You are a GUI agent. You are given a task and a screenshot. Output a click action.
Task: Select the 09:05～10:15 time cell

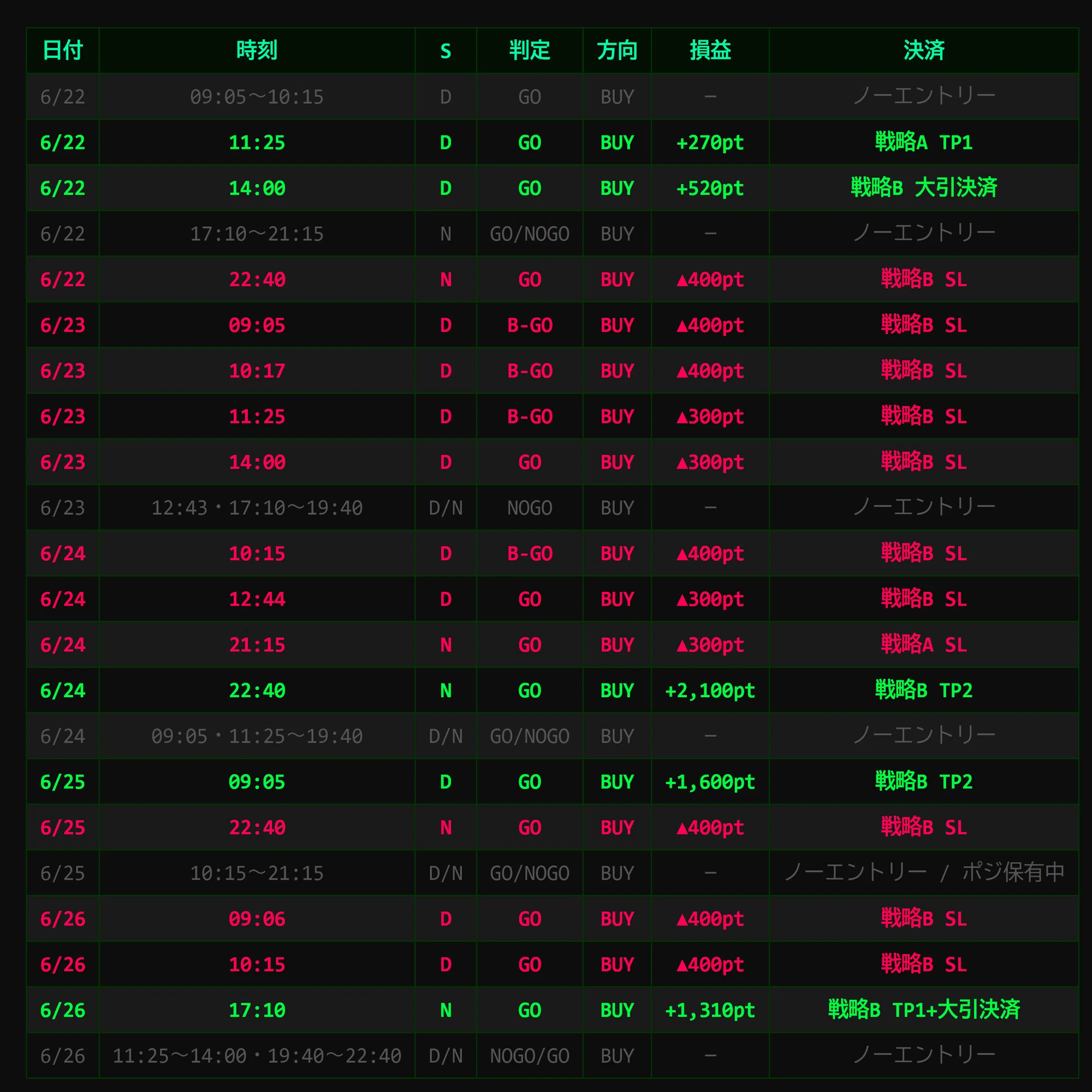(x=257, y=97)
